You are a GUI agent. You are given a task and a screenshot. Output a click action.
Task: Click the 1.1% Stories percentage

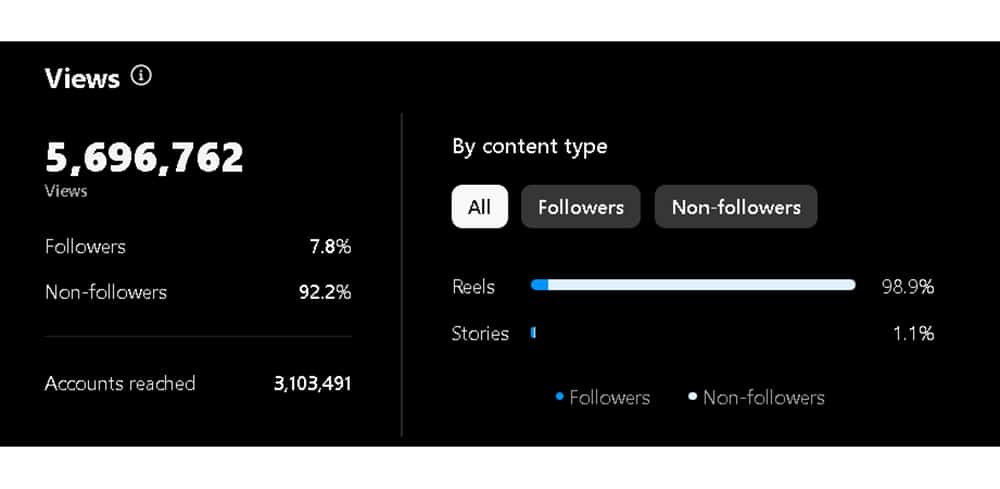914,333
